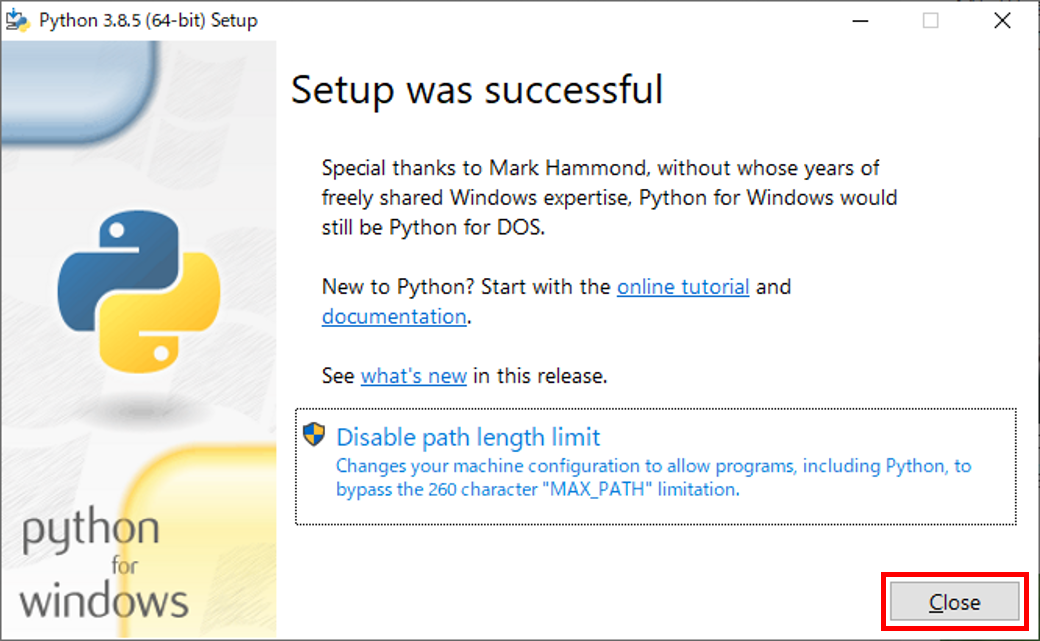The image size is (1040, 641).
Task: Click the highlighted Close button at bottom
Action: (953, 602)
